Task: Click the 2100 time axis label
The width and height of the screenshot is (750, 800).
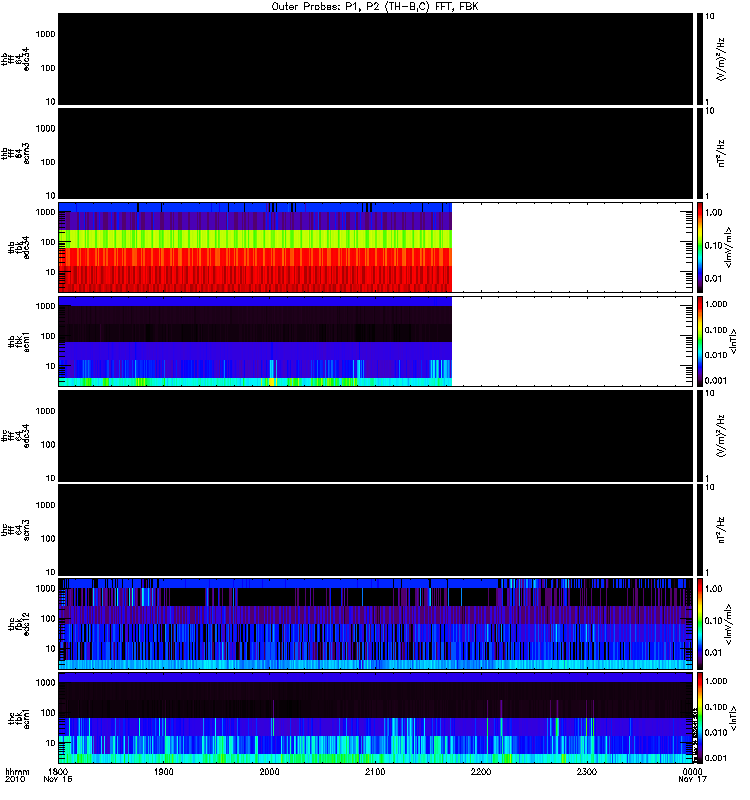Action: click(375, 771)
